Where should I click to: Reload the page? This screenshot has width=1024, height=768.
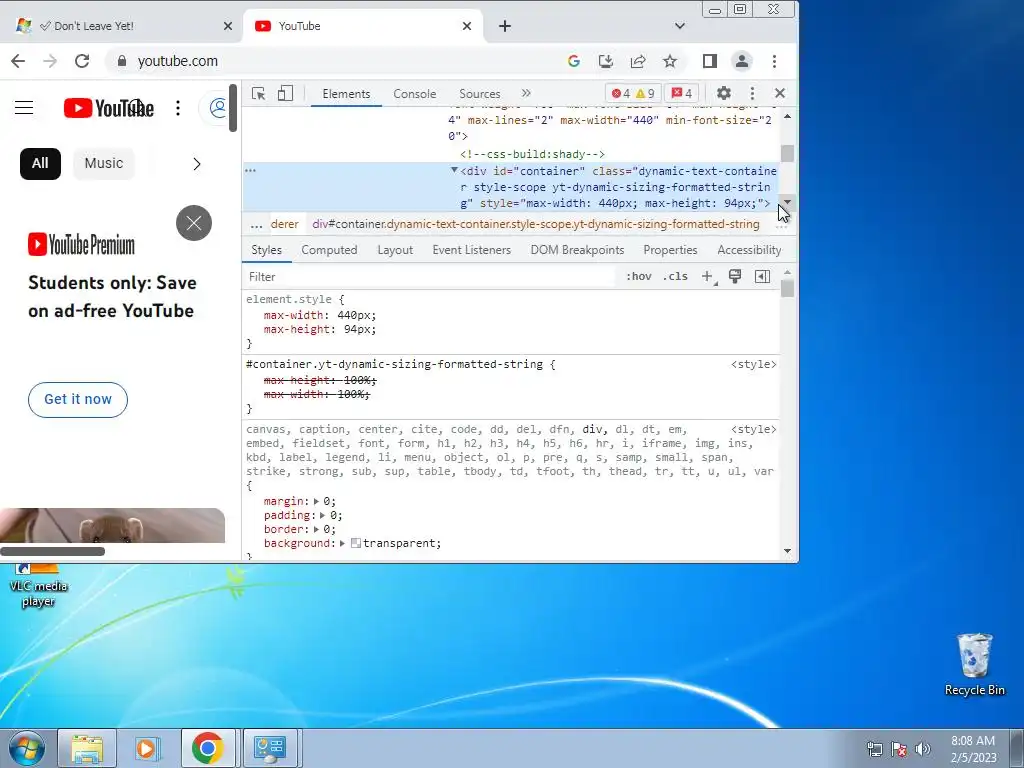(82, 61)
